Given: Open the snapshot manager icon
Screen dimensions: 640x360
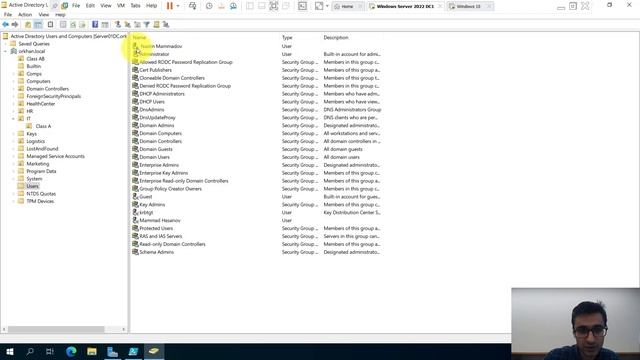Looking at the screenshot, I should pos(233,6).
